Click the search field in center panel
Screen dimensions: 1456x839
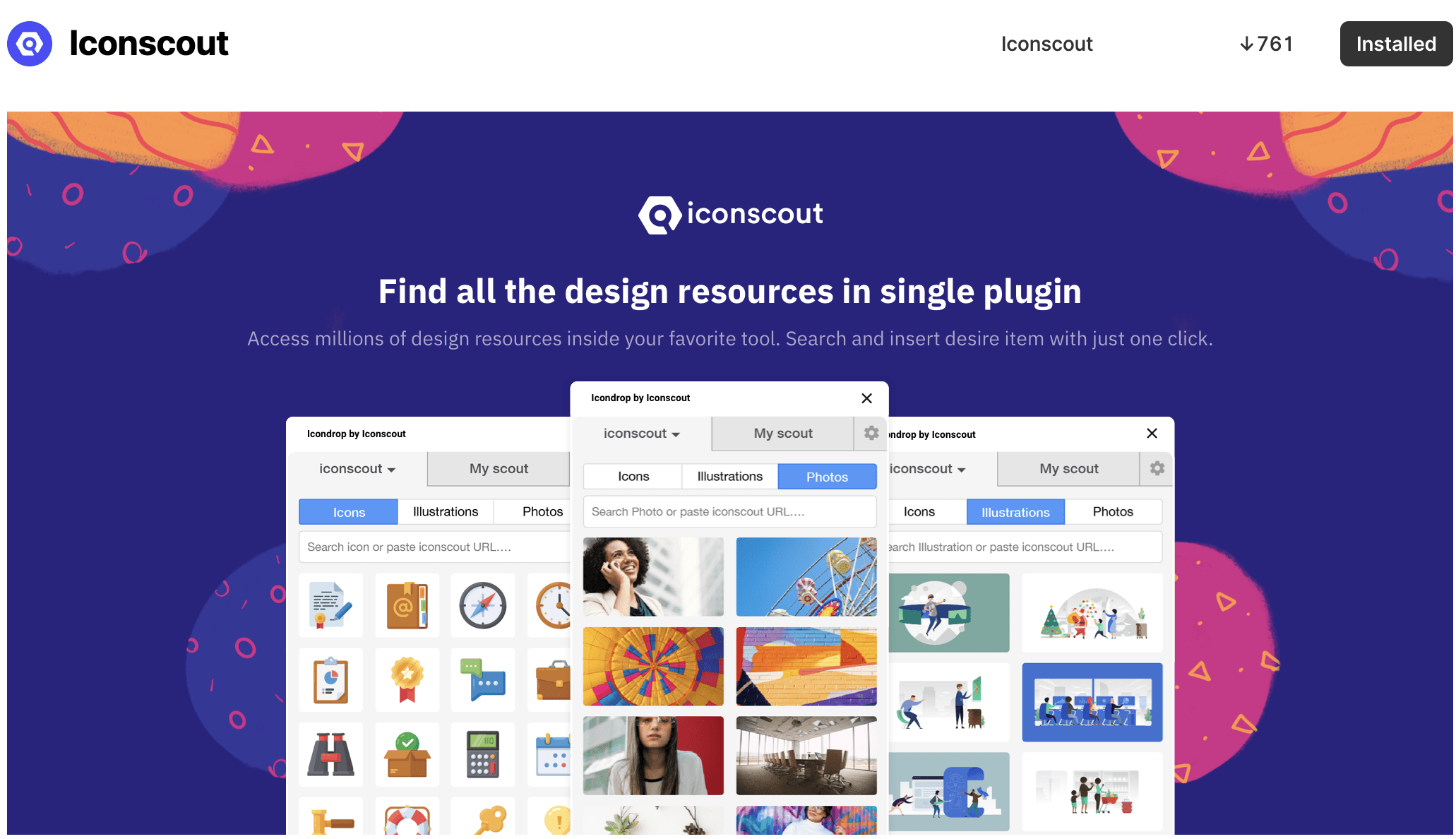point(729,511)
